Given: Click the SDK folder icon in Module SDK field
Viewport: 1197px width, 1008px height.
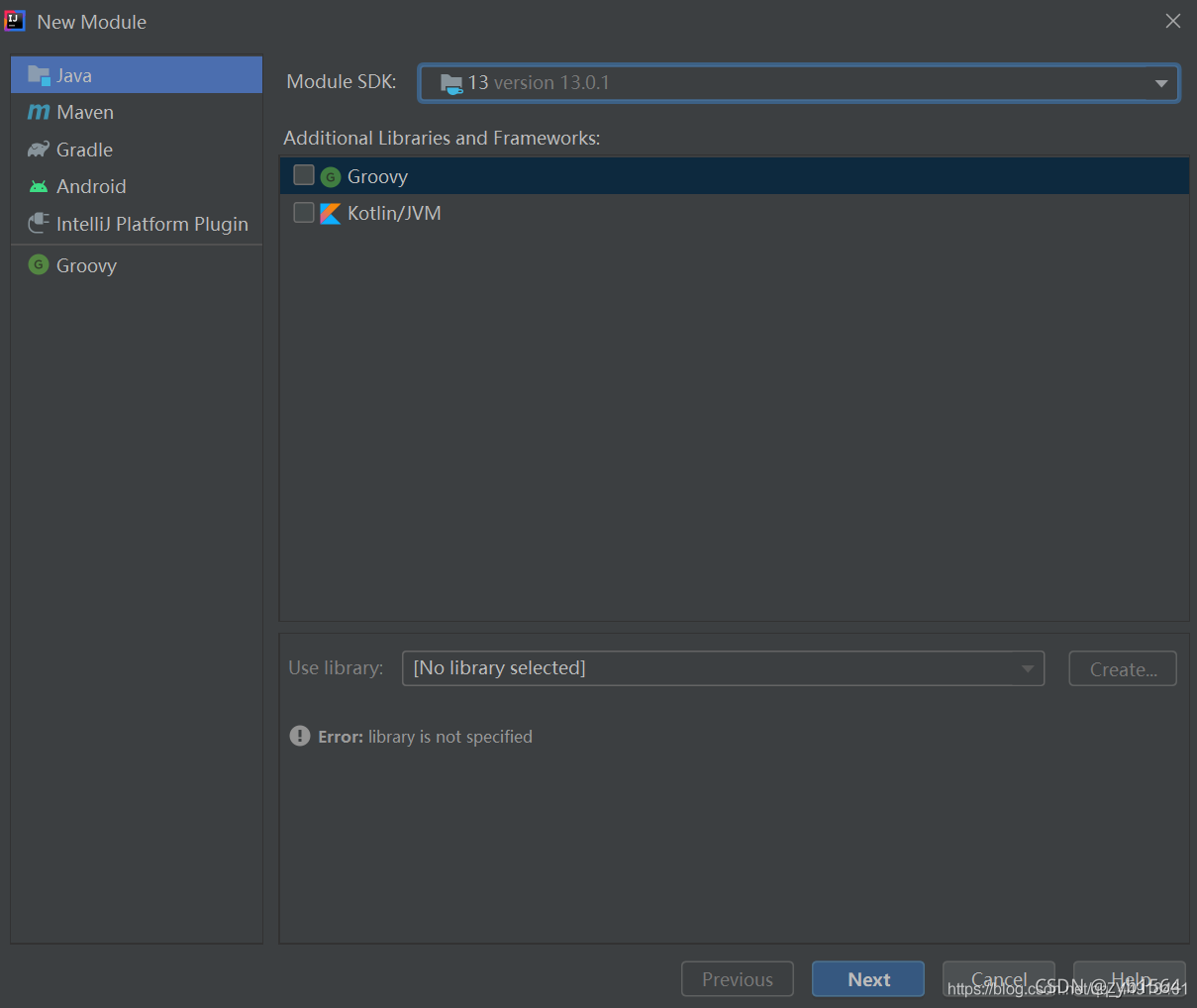Looking at the screenshot, I should coord(451,83).
